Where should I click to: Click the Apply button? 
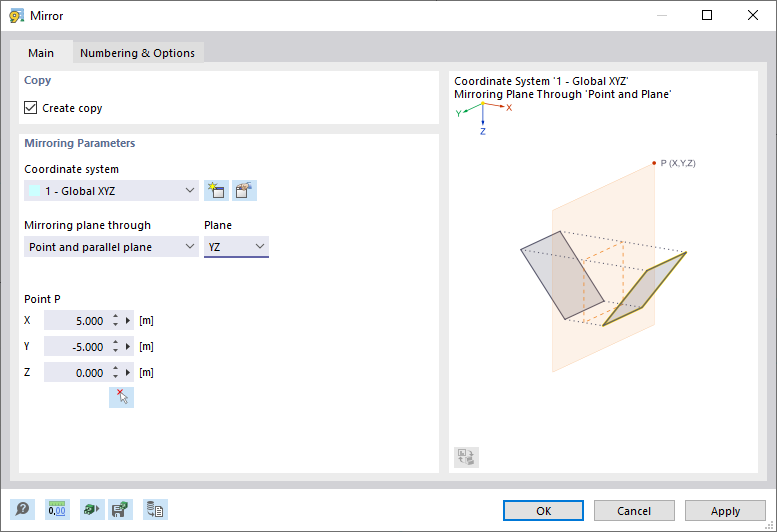tap(725, 511)
